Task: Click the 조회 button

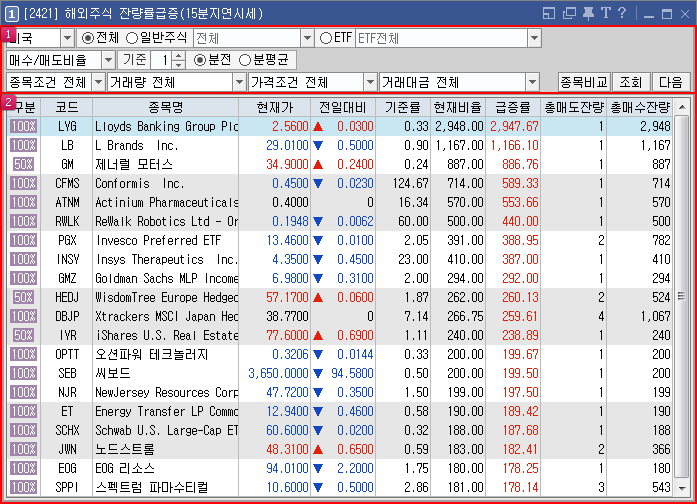Action: [631, 82]
